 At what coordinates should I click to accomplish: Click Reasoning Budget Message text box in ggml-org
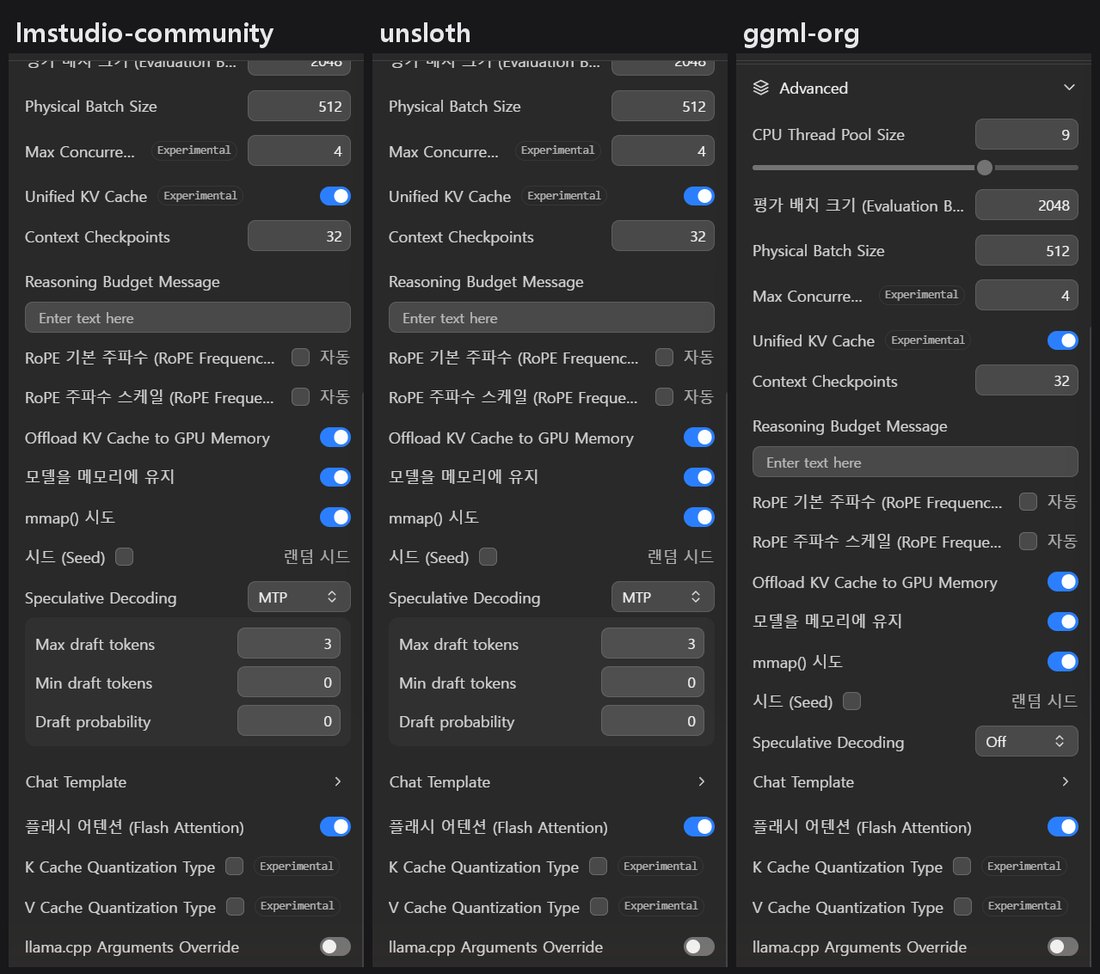coord(915,462)
